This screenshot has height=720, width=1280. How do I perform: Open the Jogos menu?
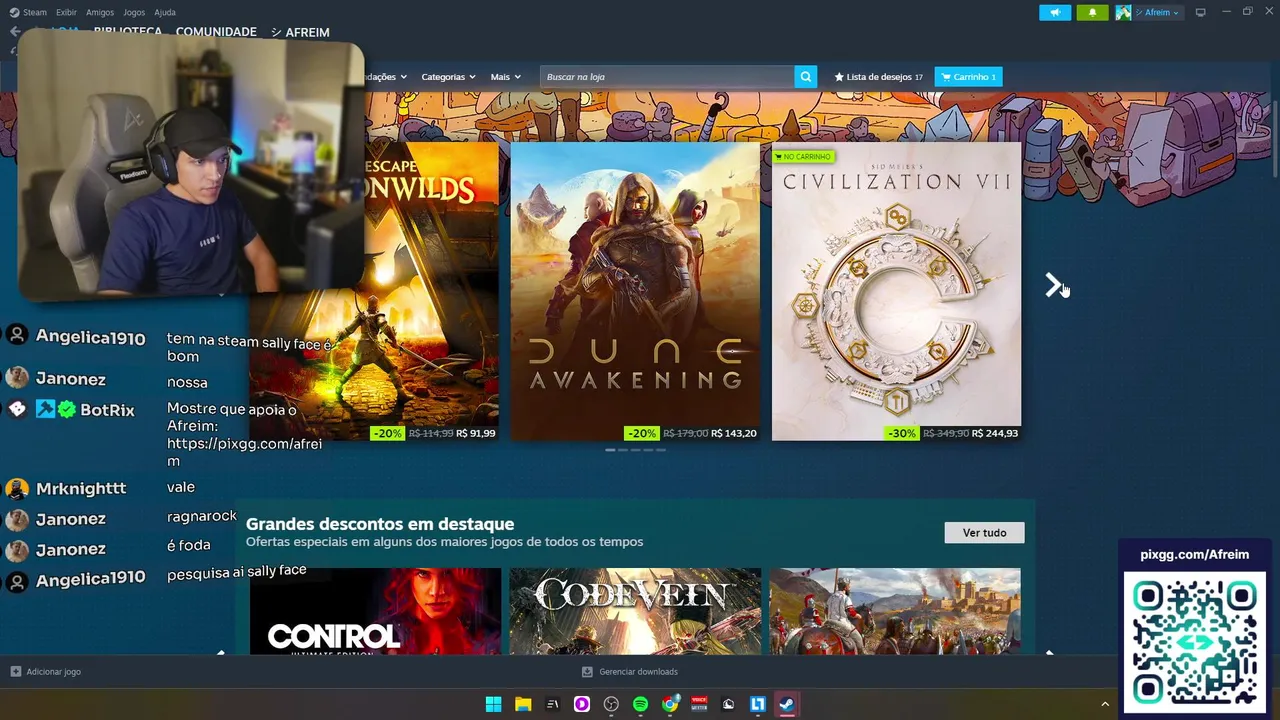click(x=134, y=12)
